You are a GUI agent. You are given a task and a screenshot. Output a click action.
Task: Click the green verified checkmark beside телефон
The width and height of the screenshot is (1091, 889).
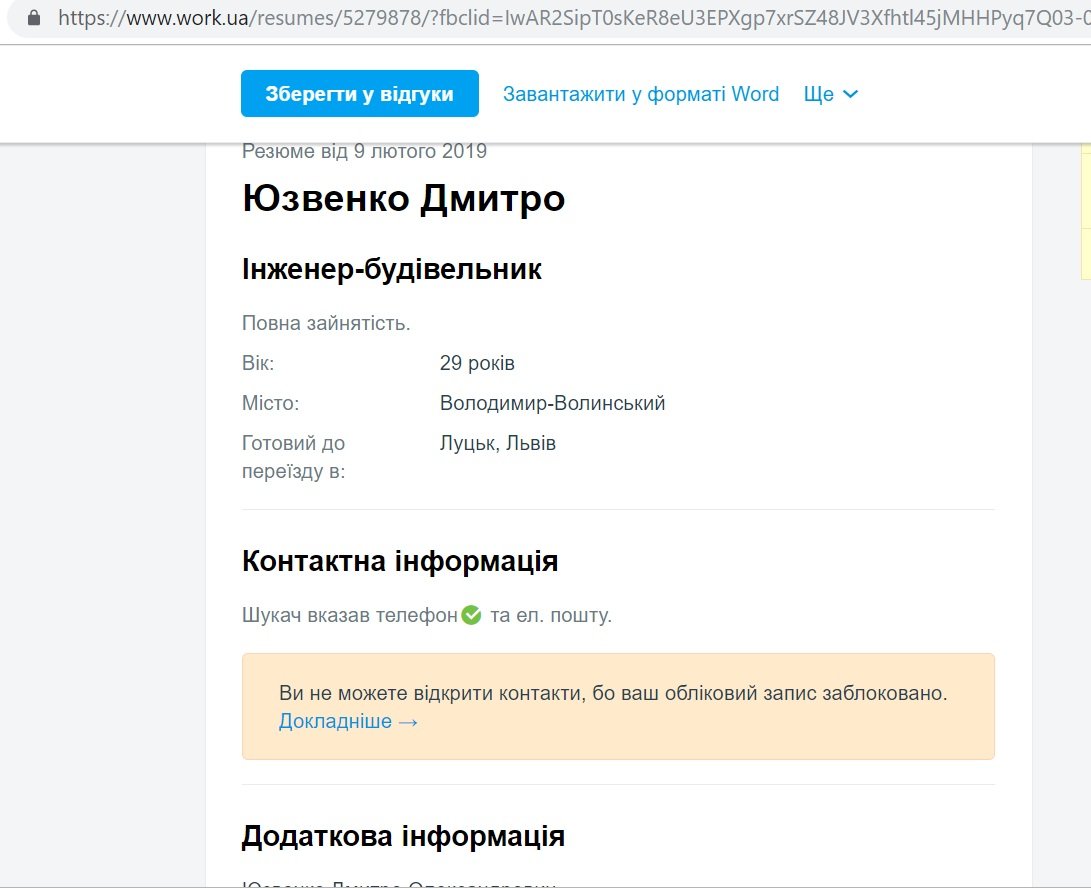472,615
